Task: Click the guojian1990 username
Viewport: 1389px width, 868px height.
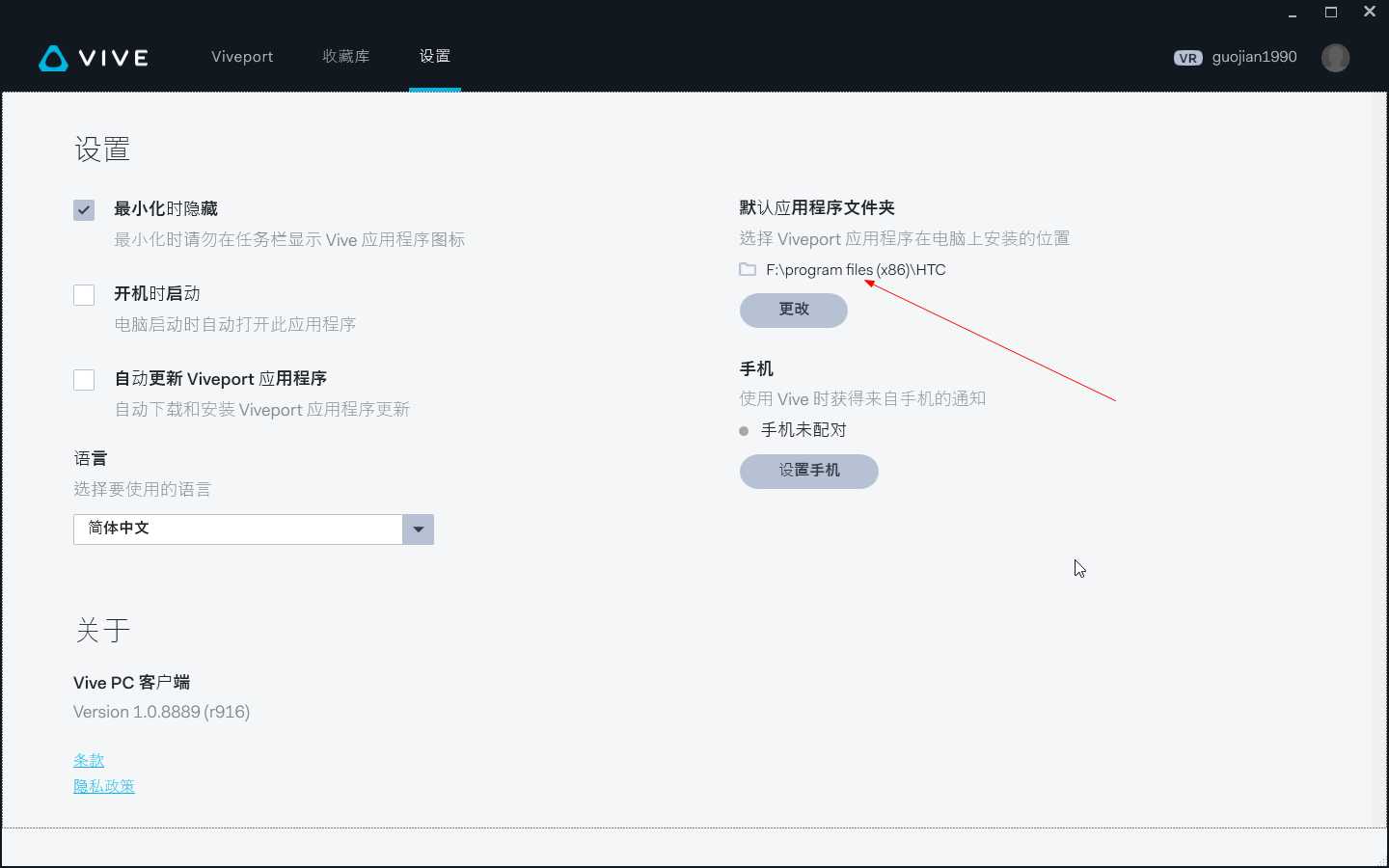Action: click(1254, 57)
